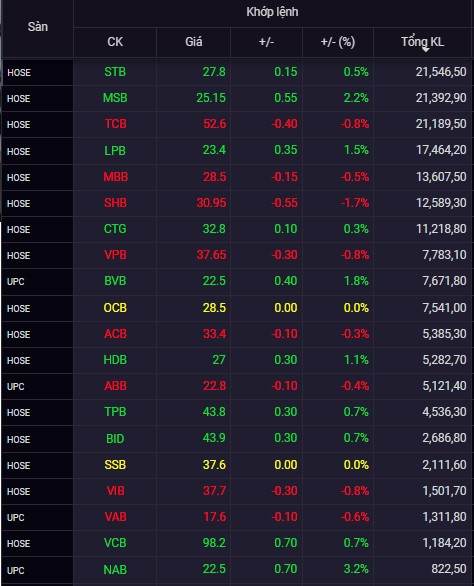
Task: Select percent change 2.2% for MSB
Action: click(x=356, y=98)
